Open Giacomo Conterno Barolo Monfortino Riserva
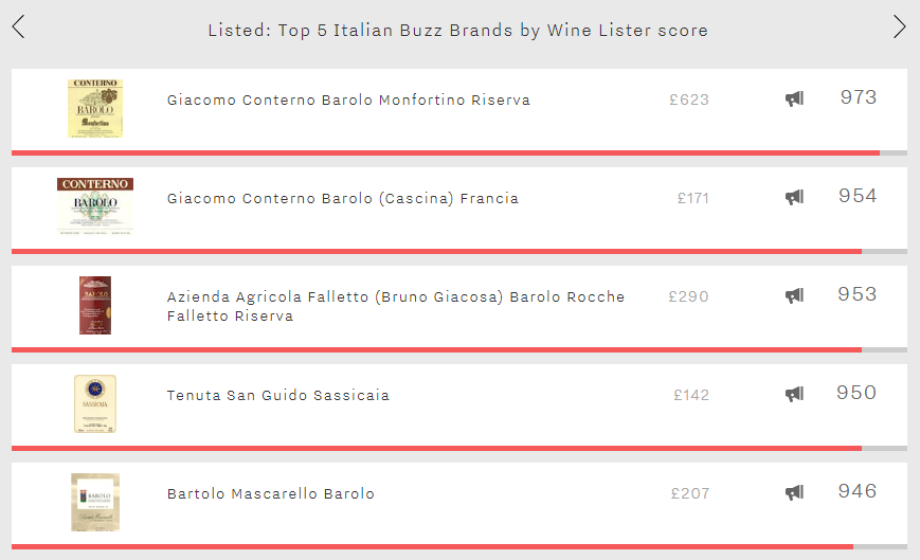 (x=349, y=100)
